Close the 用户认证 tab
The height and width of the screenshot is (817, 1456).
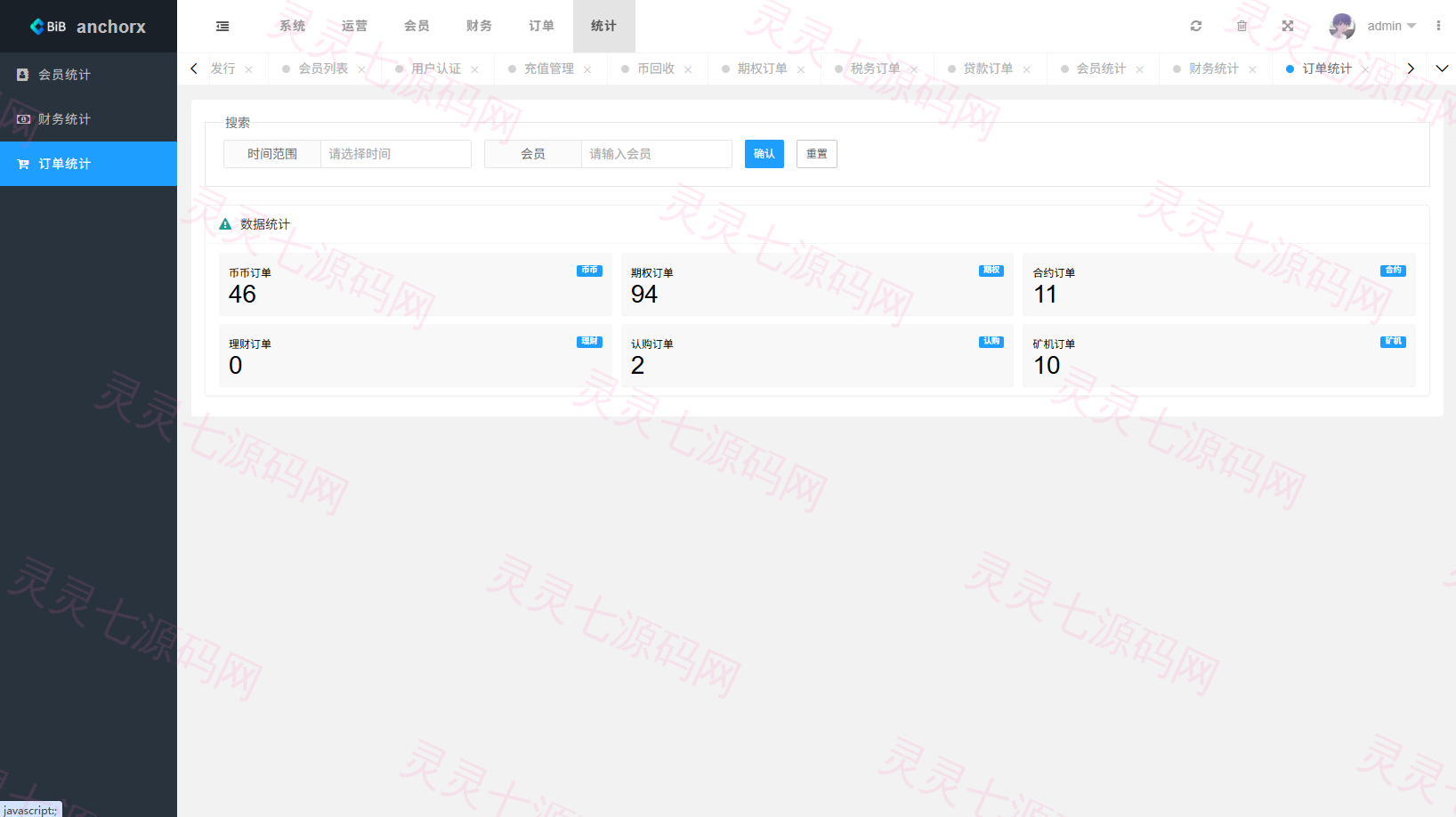tap(474, 69)
